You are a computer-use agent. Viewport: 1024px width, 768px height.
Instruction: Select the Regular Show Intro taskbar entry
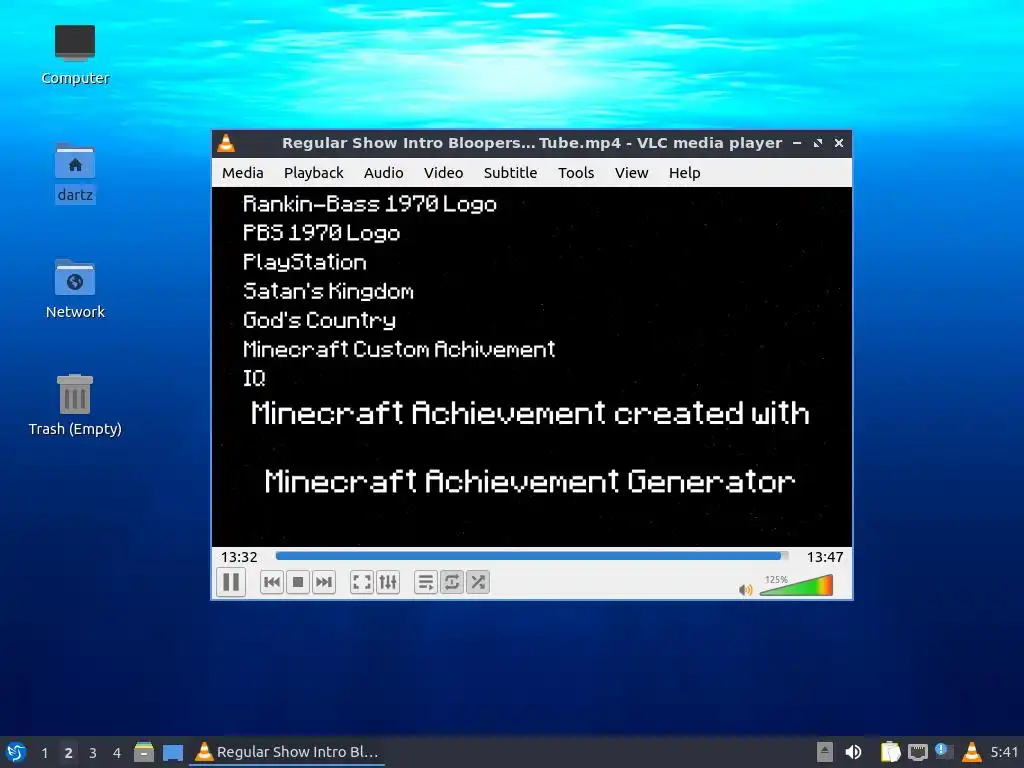(x=287, y=752)
